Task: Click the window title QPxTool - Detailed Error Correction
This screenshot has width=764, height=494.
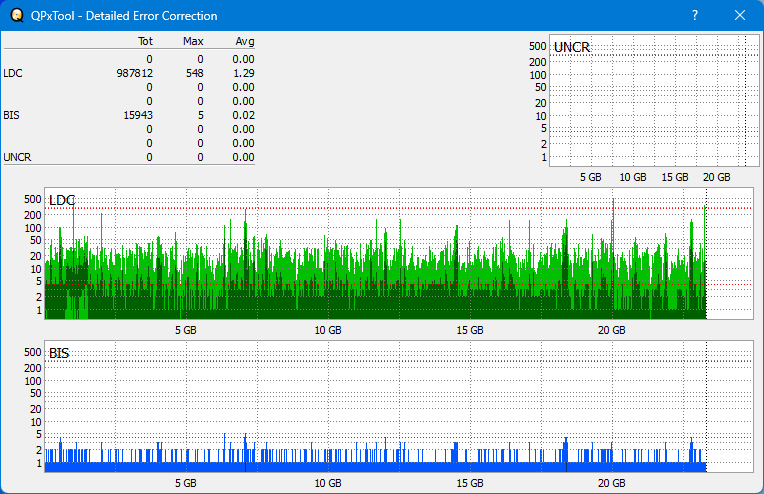Action: tap(124, 16)
